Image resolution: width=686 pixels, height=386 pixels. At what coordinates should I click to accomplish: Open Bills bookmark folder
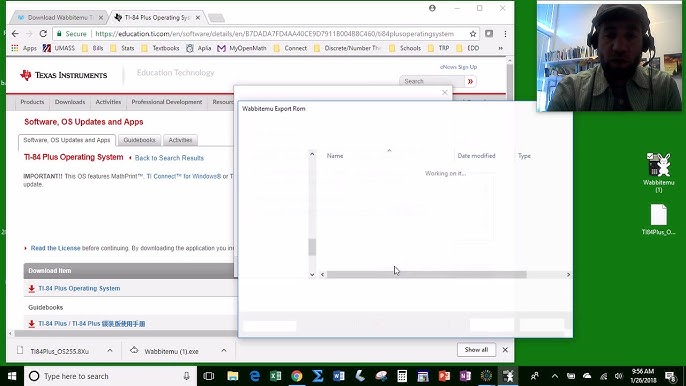tap(93, 48)
